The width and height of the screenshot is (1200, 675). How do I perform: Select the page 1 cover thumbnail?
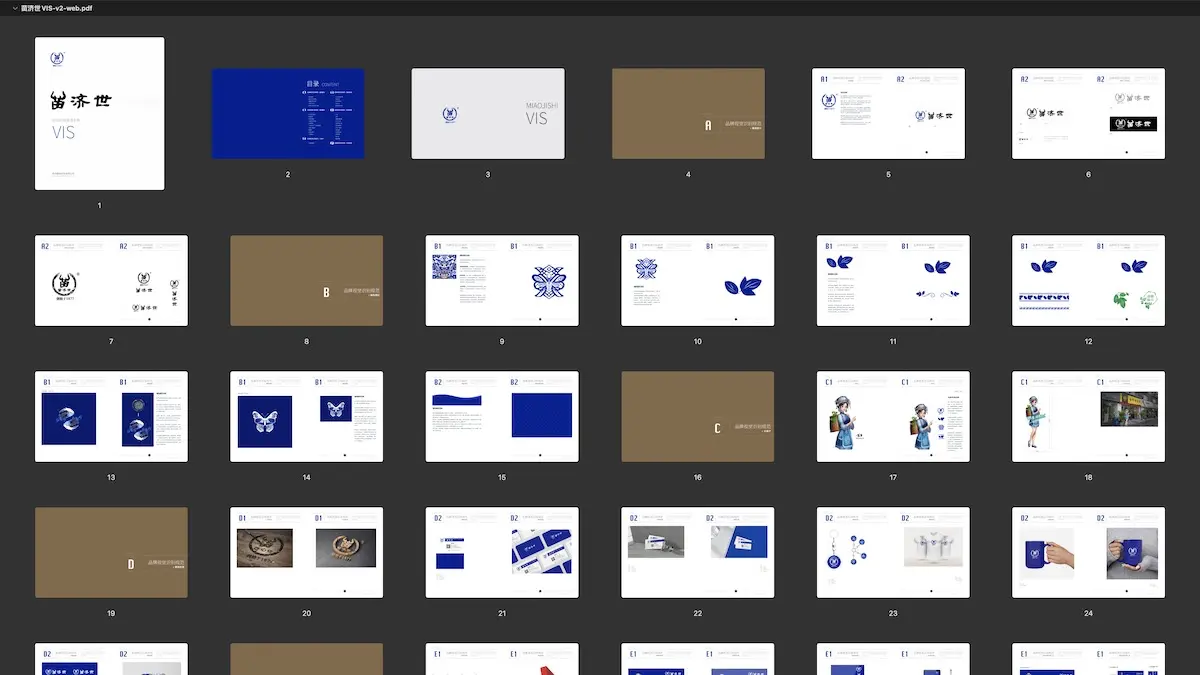[x=100, y=113]
